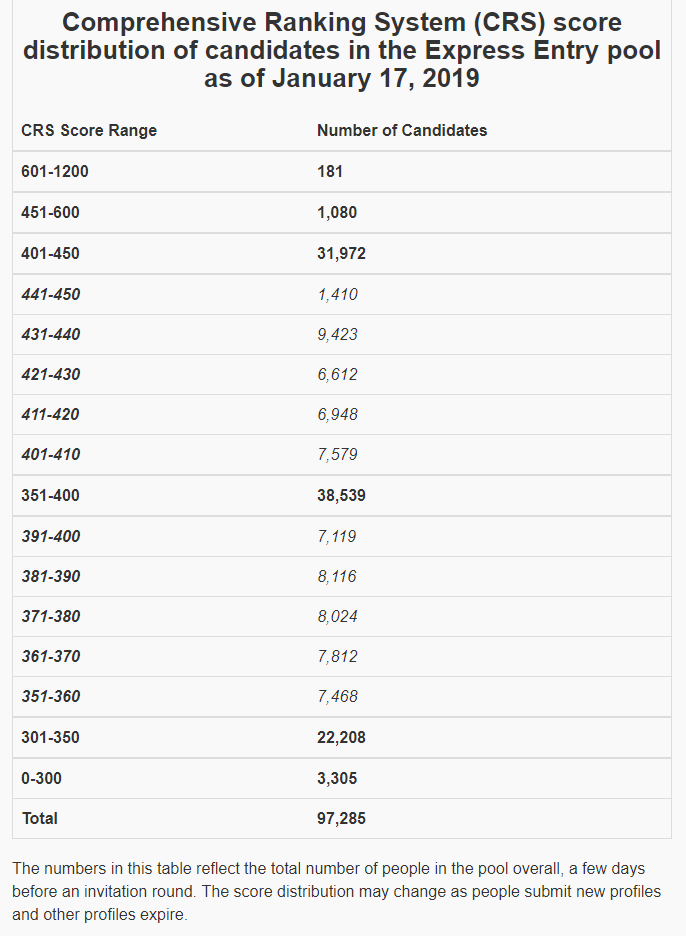This screenshot has height=936, width=686.
Task: Click the CRS score distribution title heading
Action: tap(342, 51)
